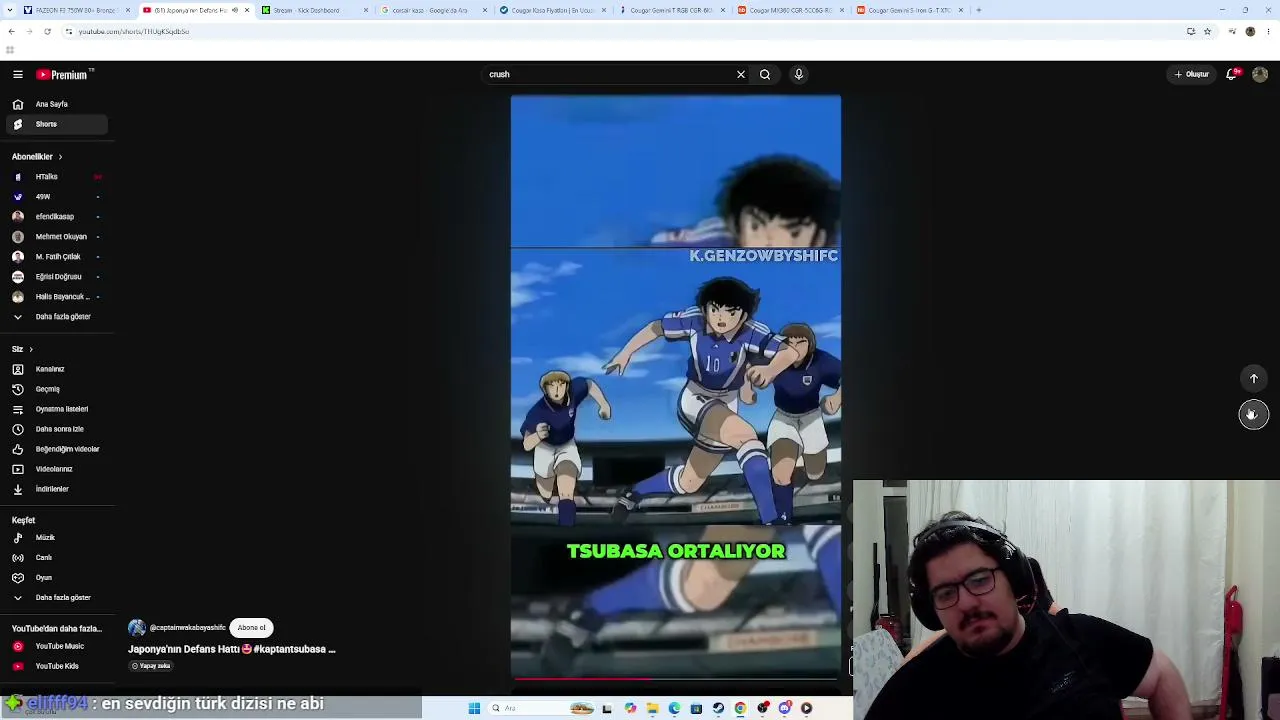Screen dimensions: 1280x720
Task: Click the browser back arrow
Action: (x=11, y=31)
